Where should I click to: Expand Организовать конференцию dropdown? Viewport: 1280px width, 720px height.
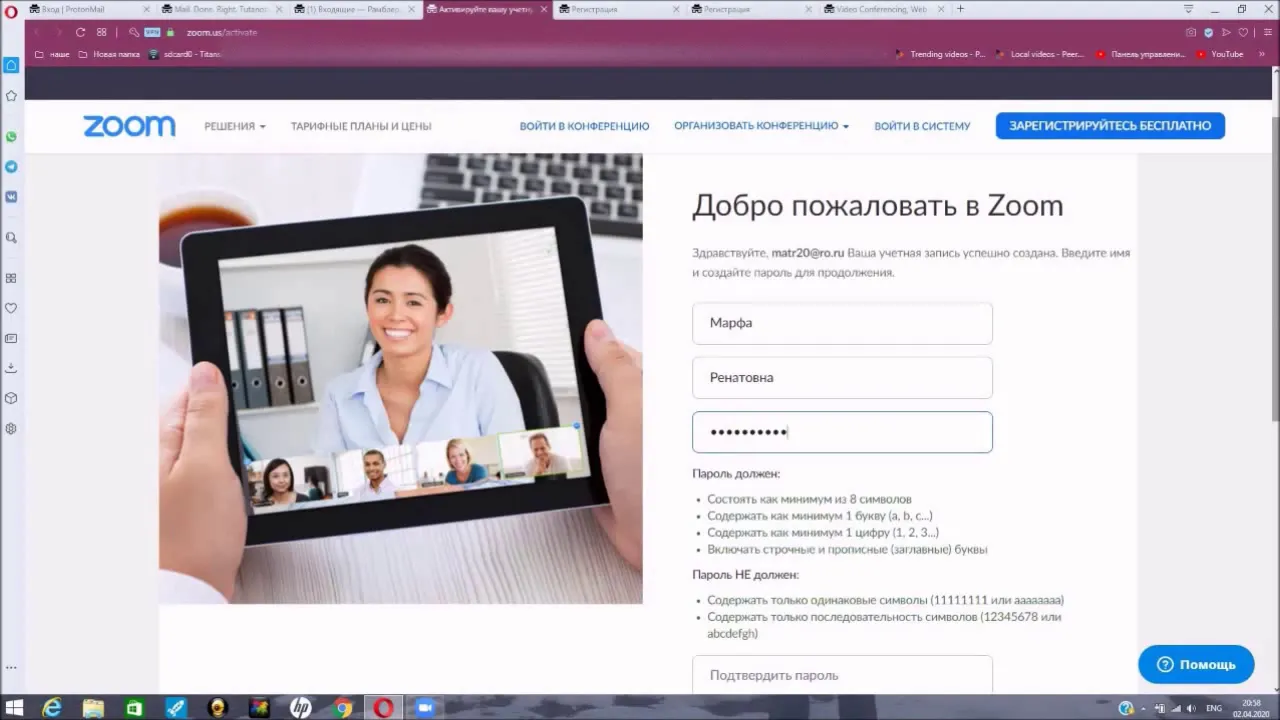pos(761,126)
